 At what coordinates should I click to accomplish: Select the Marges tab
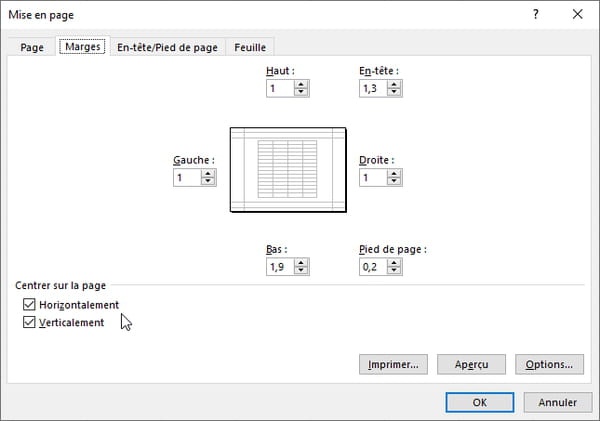pyautogui.click(x=83, y=47)
